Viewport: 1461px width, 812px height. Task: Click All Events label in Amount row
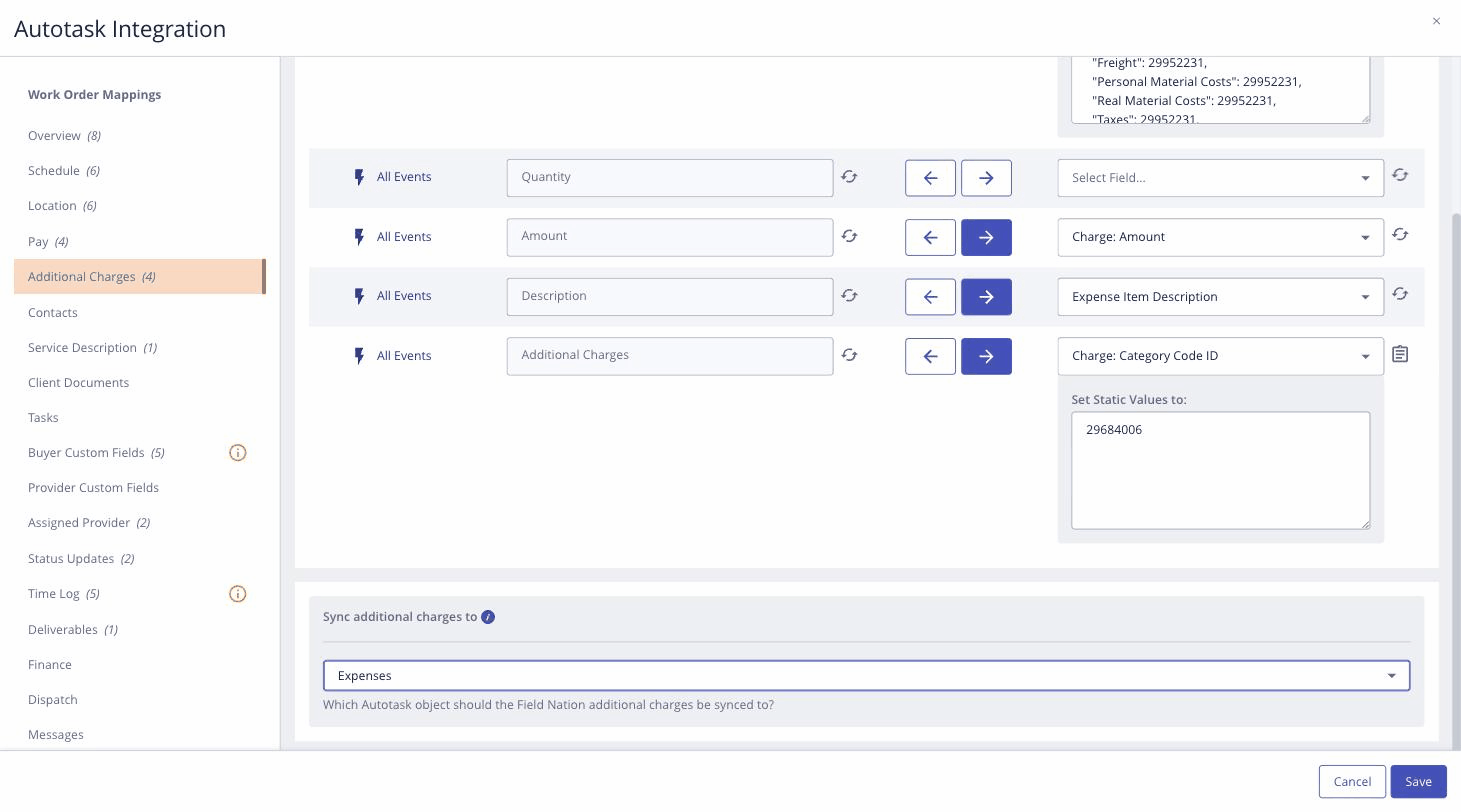pos(404,237)
